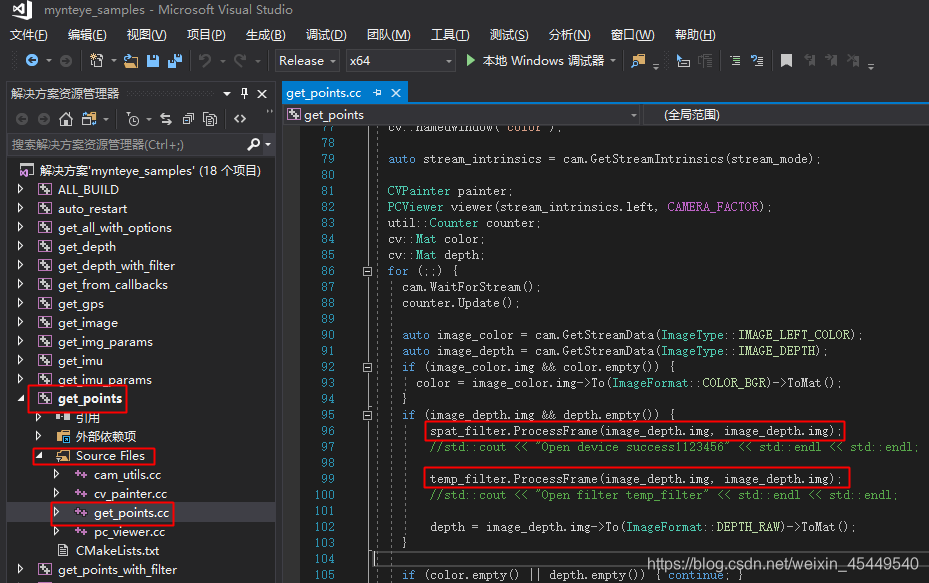This screenshot has width=929, height=583.
Task: Collapse the get_points project node
Action: coord(21,398)
